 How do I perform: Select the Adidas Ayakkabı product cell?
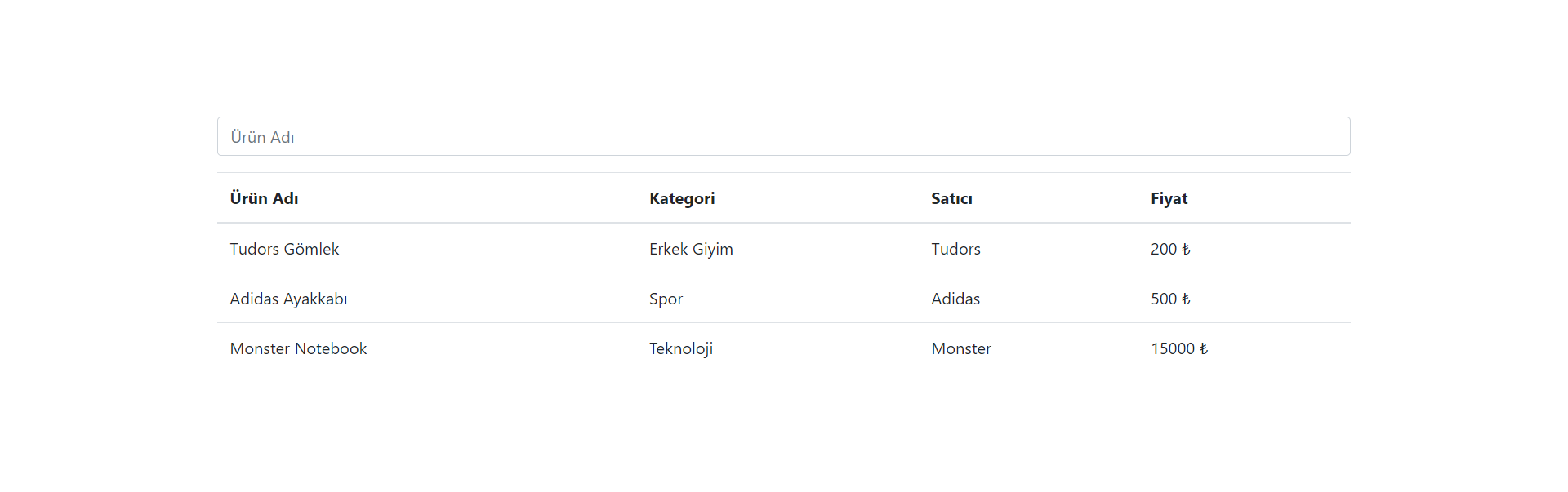[x=288, y=299]
